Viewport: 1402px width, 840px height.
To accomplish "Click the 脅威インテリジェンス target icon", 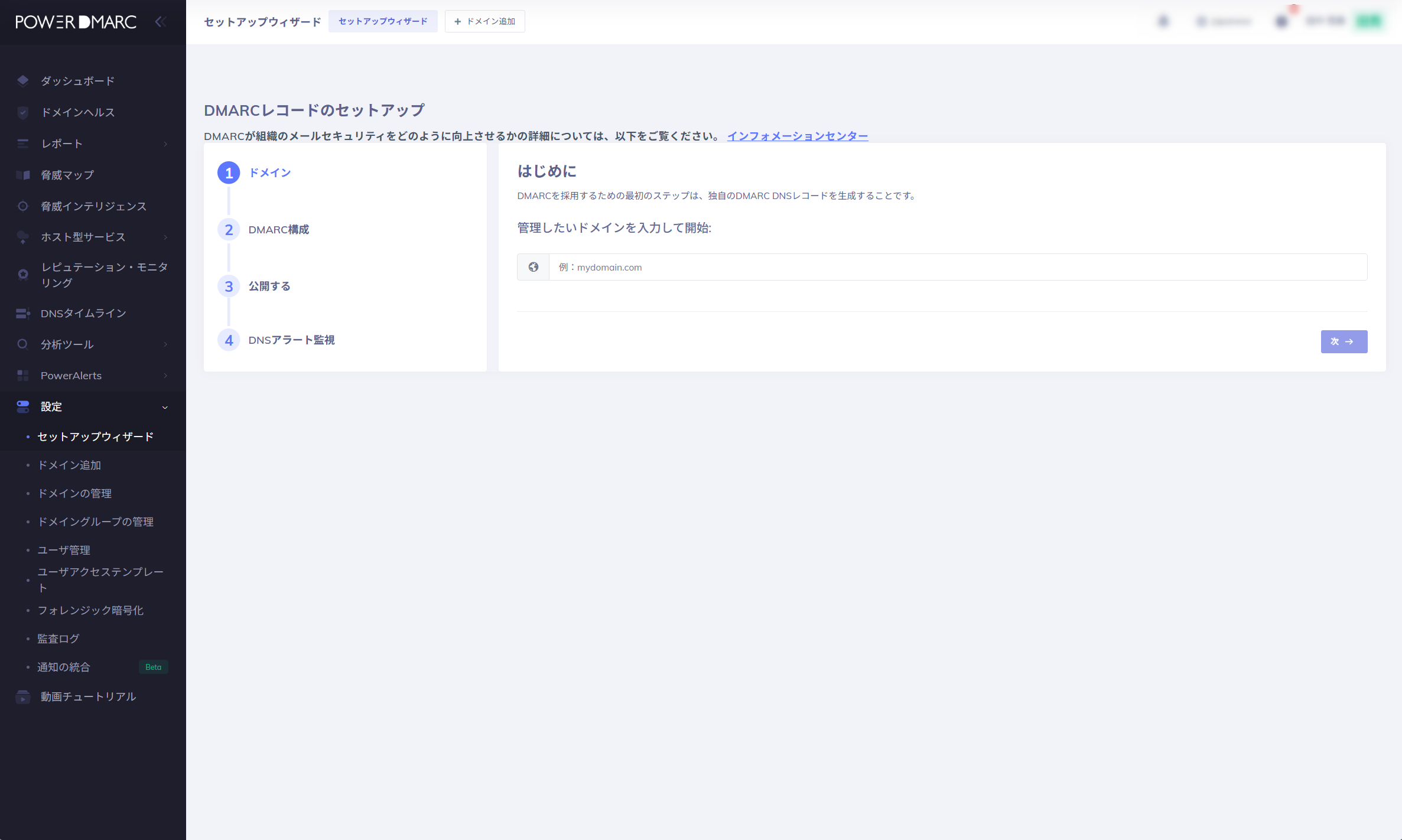I will 24,206.
